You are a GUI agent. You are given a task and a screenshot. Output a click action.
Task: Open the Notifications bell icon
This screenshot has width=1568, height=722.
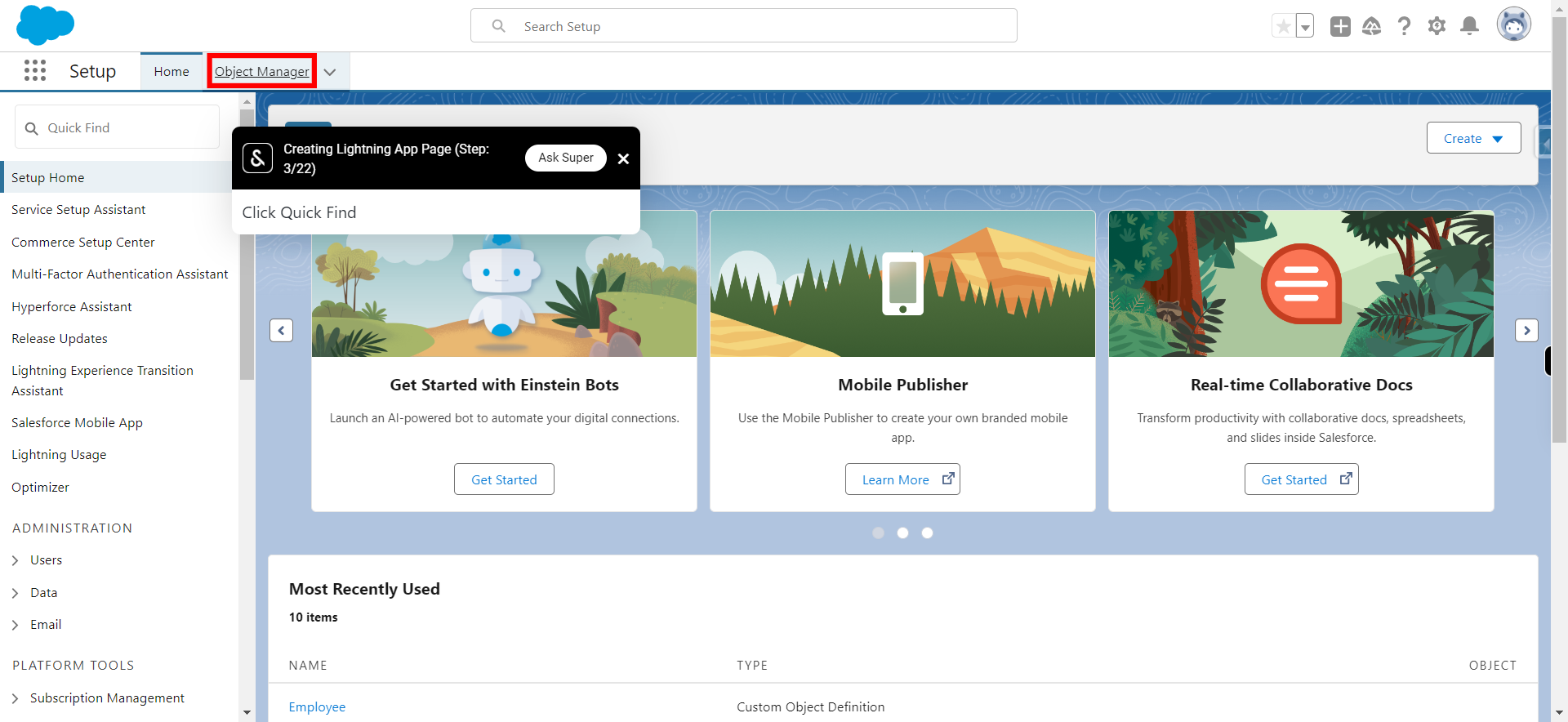point(1469,26)
